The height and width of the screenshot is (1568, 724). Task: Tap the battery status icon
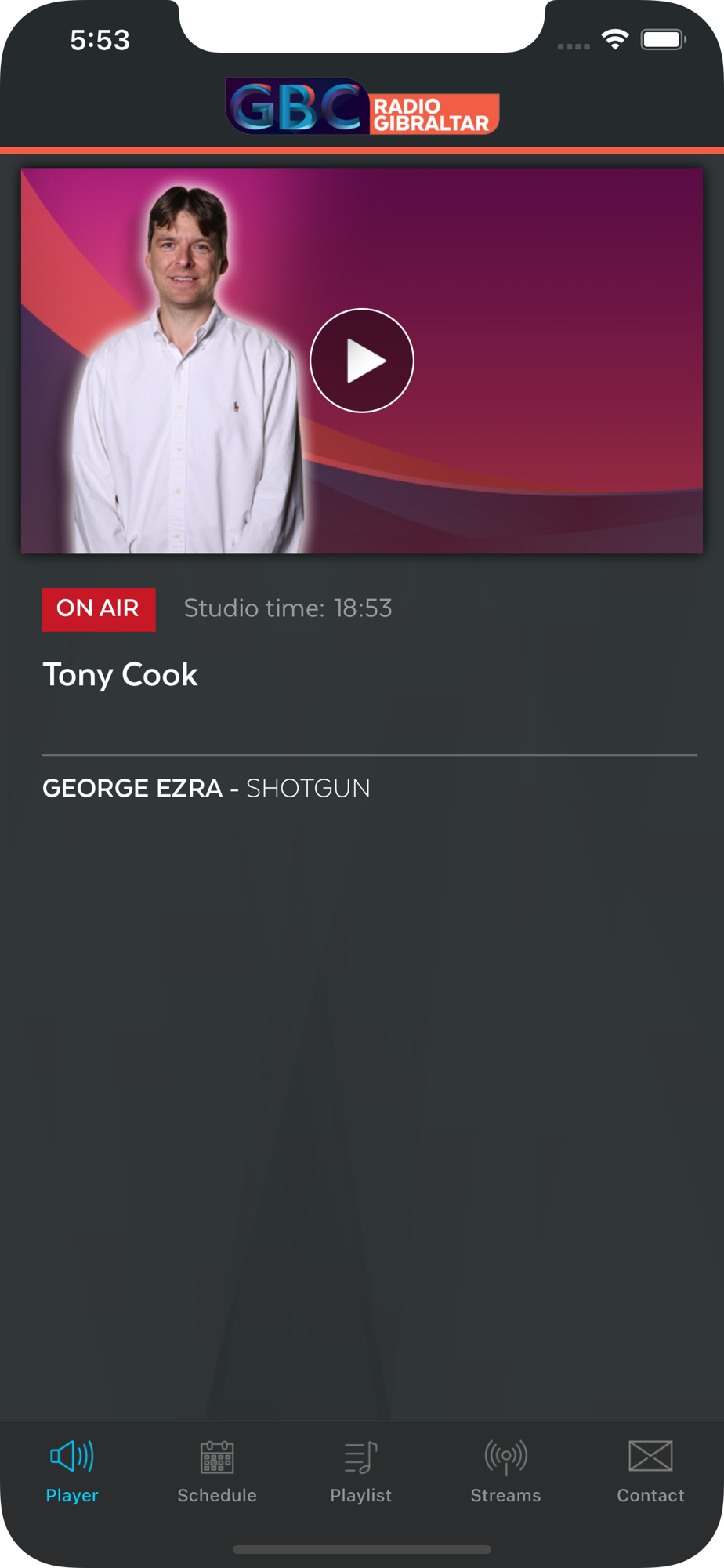coord(664,39)
